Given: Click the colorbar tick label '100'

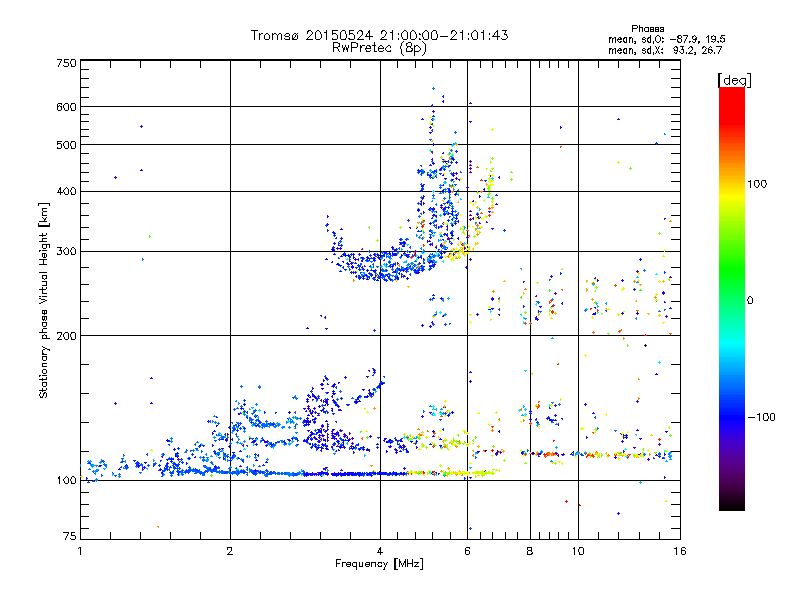Looking at the screenshot, I should (x=757, y=184).
